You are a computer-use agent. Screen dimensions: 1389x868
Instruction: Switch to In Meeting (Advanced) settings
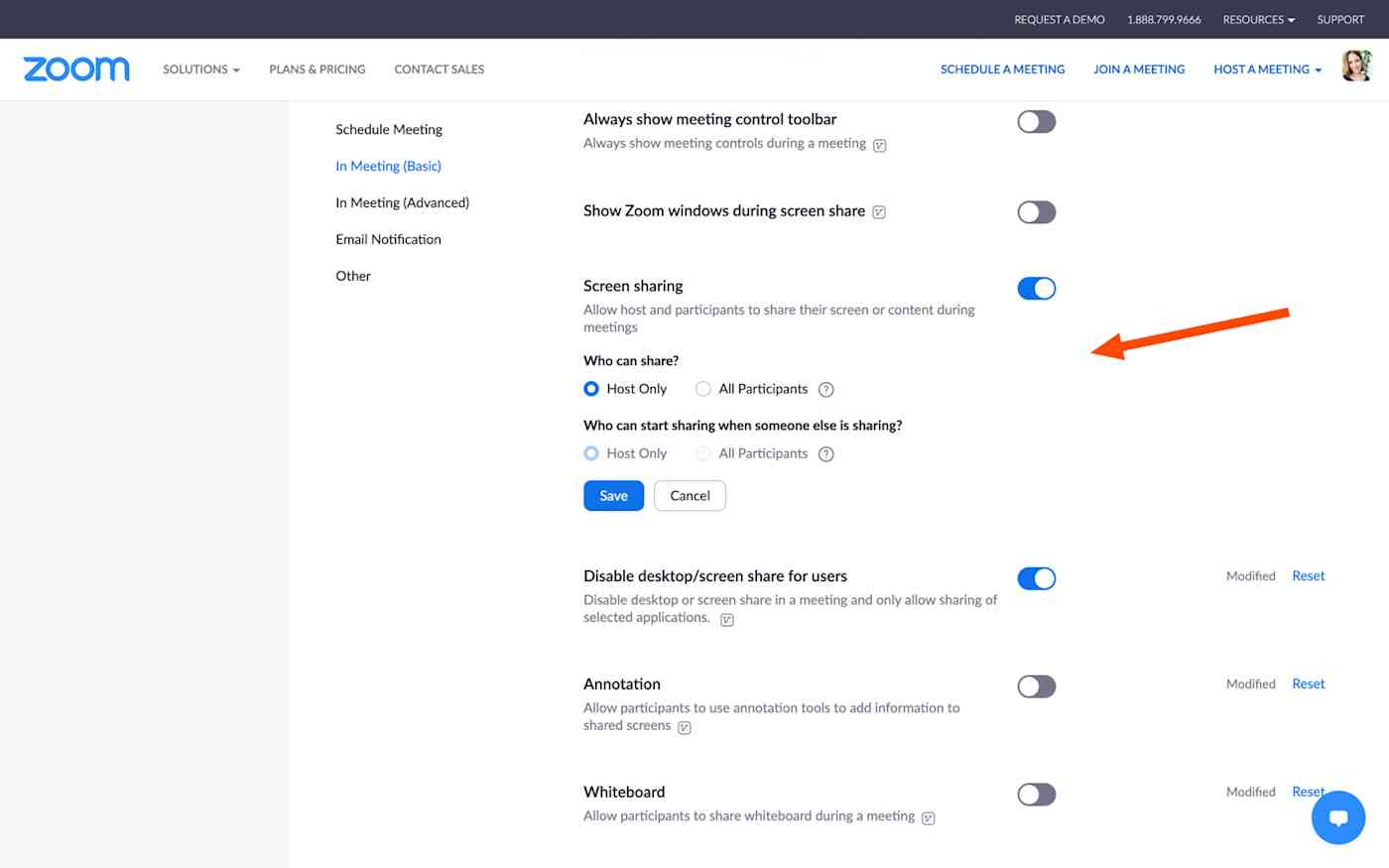click(x=403, y=201)
